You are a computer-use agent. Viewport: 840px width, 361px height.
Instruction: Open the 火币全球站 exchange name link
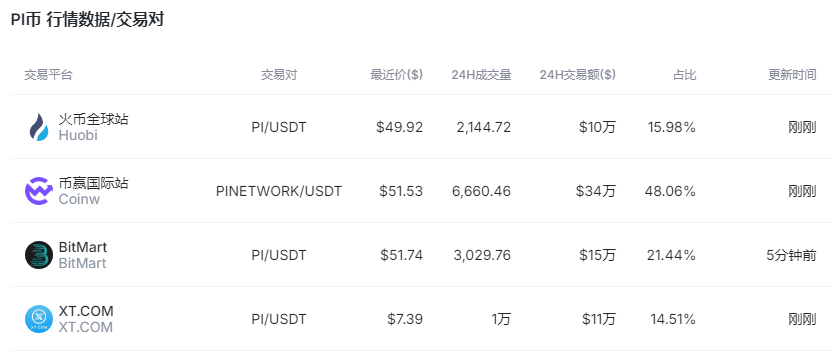93,119
